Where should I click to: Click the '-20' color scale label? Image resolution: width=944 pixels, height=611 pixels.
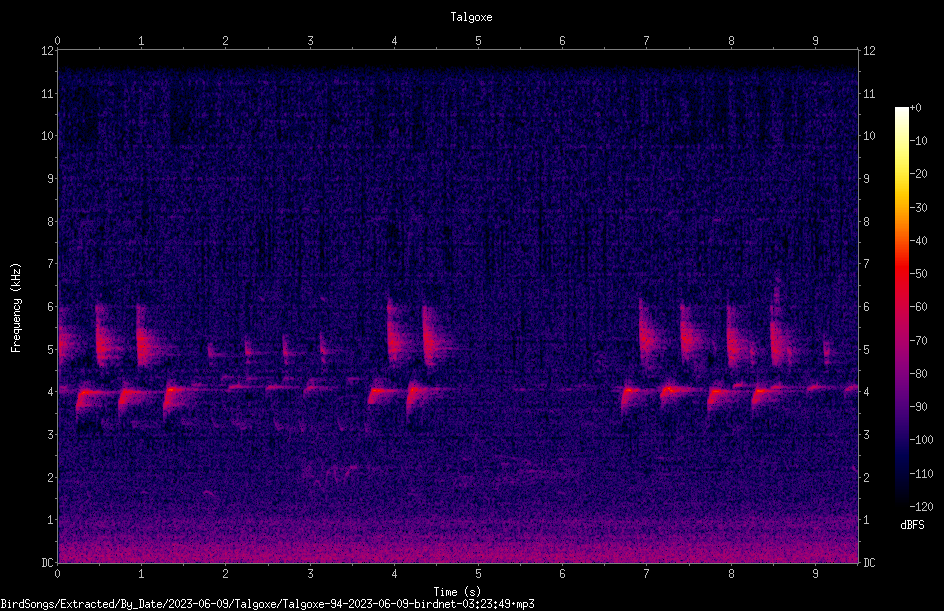click(918, 174)
